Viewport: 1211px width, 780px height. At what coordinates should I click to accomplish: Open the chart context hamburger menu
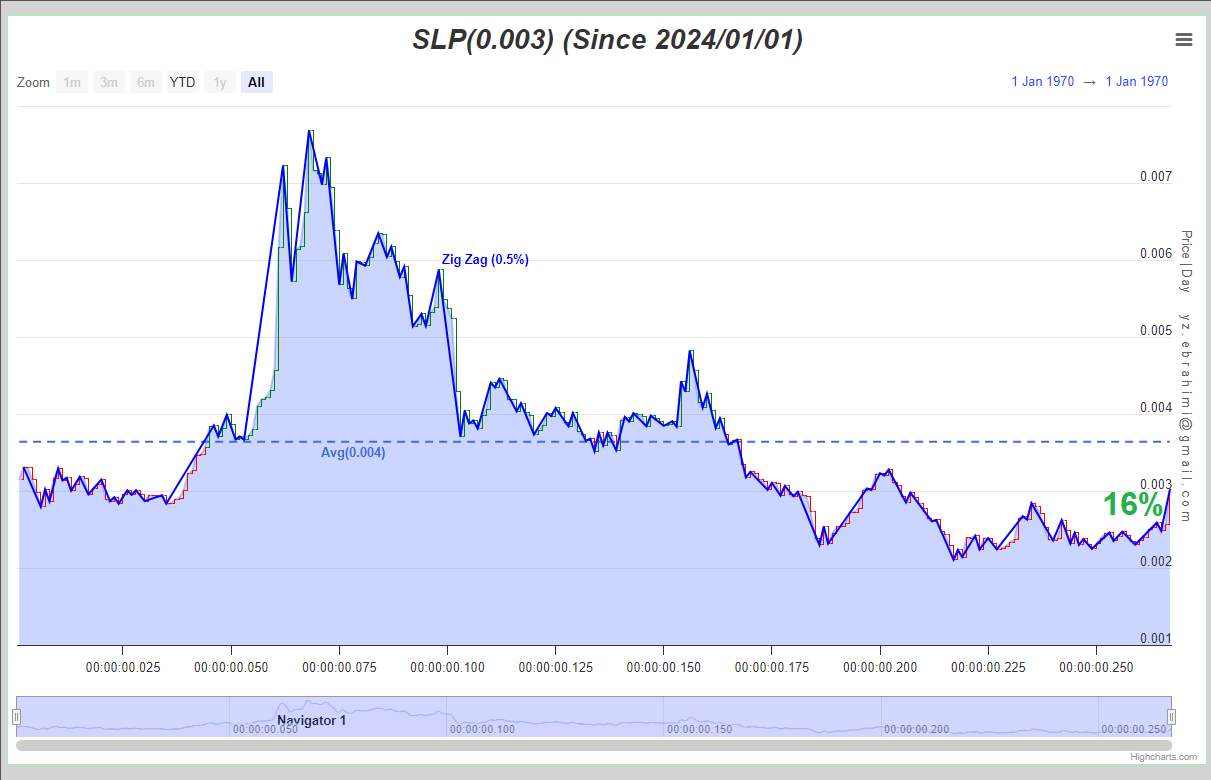pyautogui.click(x=1184, y=40)
